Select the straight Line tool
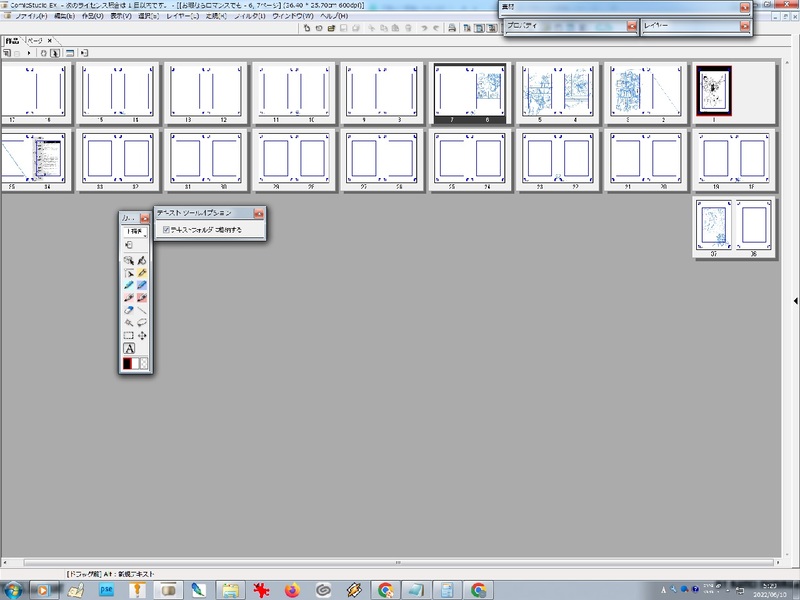Image resolution: width=800 pixels, height=600 pixels. pos(142,310)
